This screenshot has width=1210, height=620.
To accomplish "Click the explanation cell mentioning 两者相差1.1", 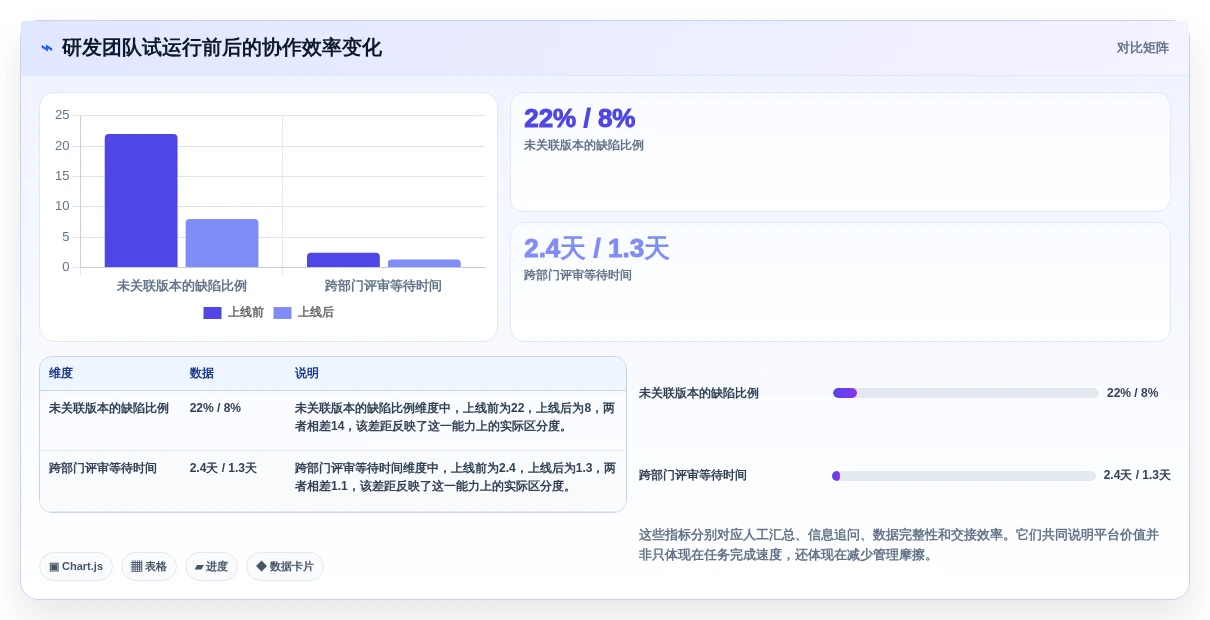I will click(x=455, y=477).
